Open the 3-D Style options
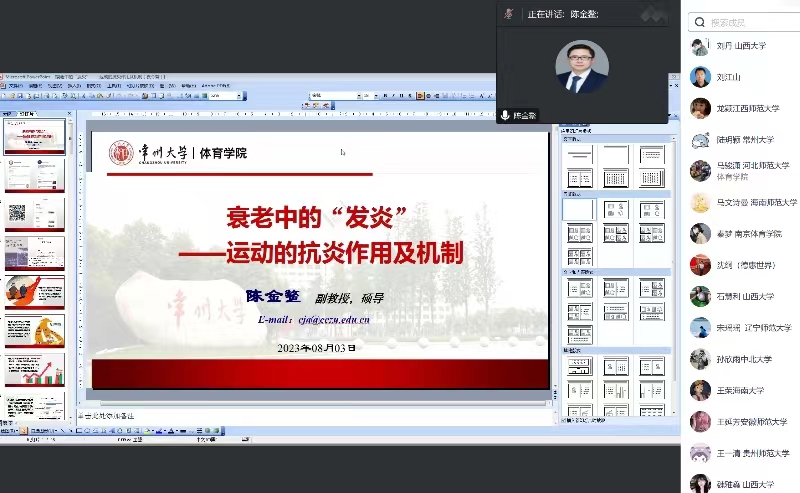The image size is (800, 493). tap(216, 431)
